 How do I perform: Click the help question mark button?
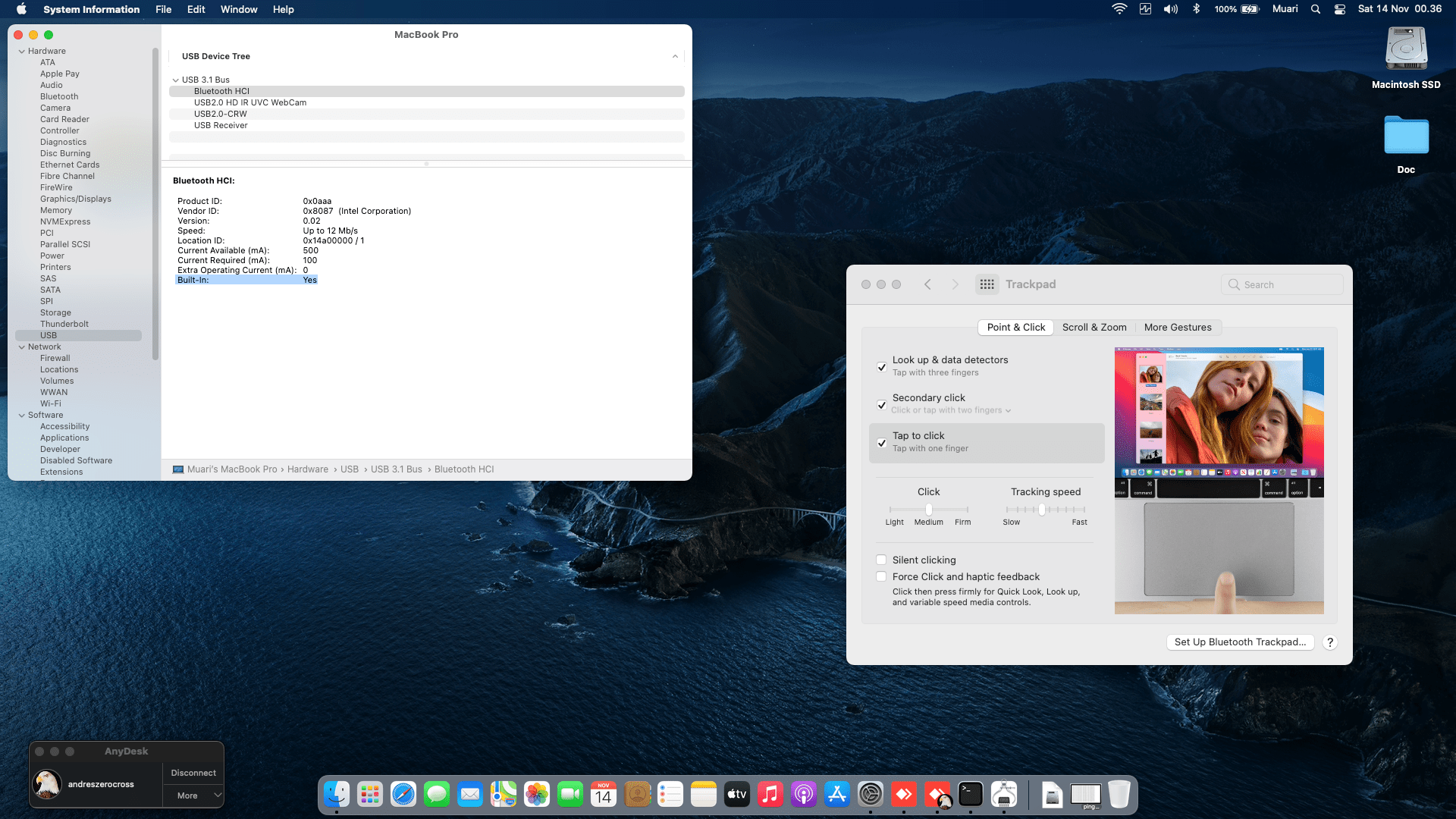pos(1329,642)
